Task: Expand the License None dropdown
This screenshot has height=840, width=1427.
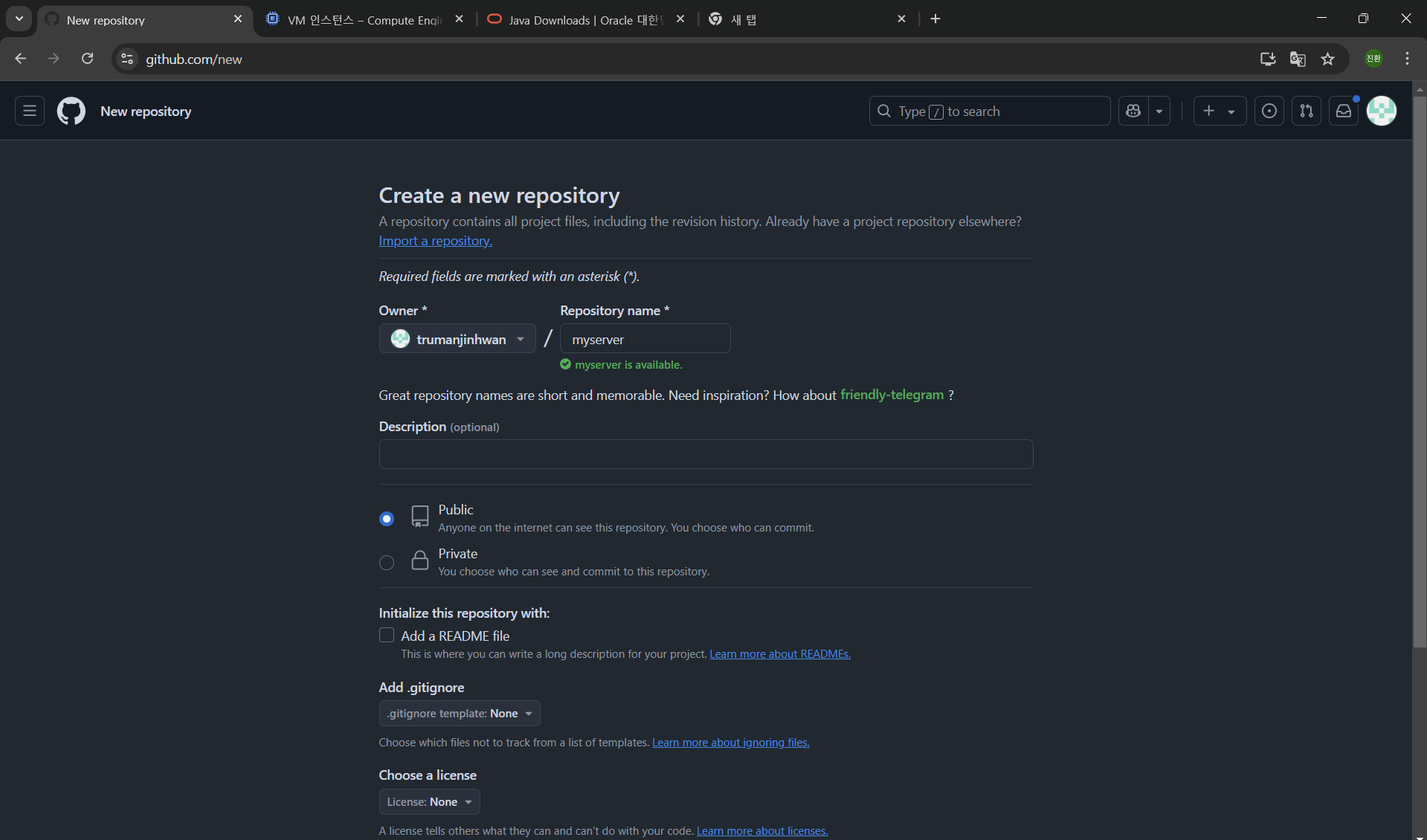Action: (x=429, y=802)
